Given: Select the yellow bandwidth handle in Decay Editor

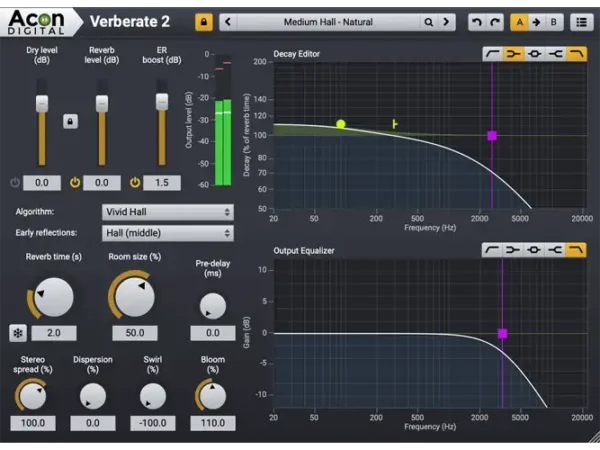Looking at the screenshot, I should (x=395, y=124).
